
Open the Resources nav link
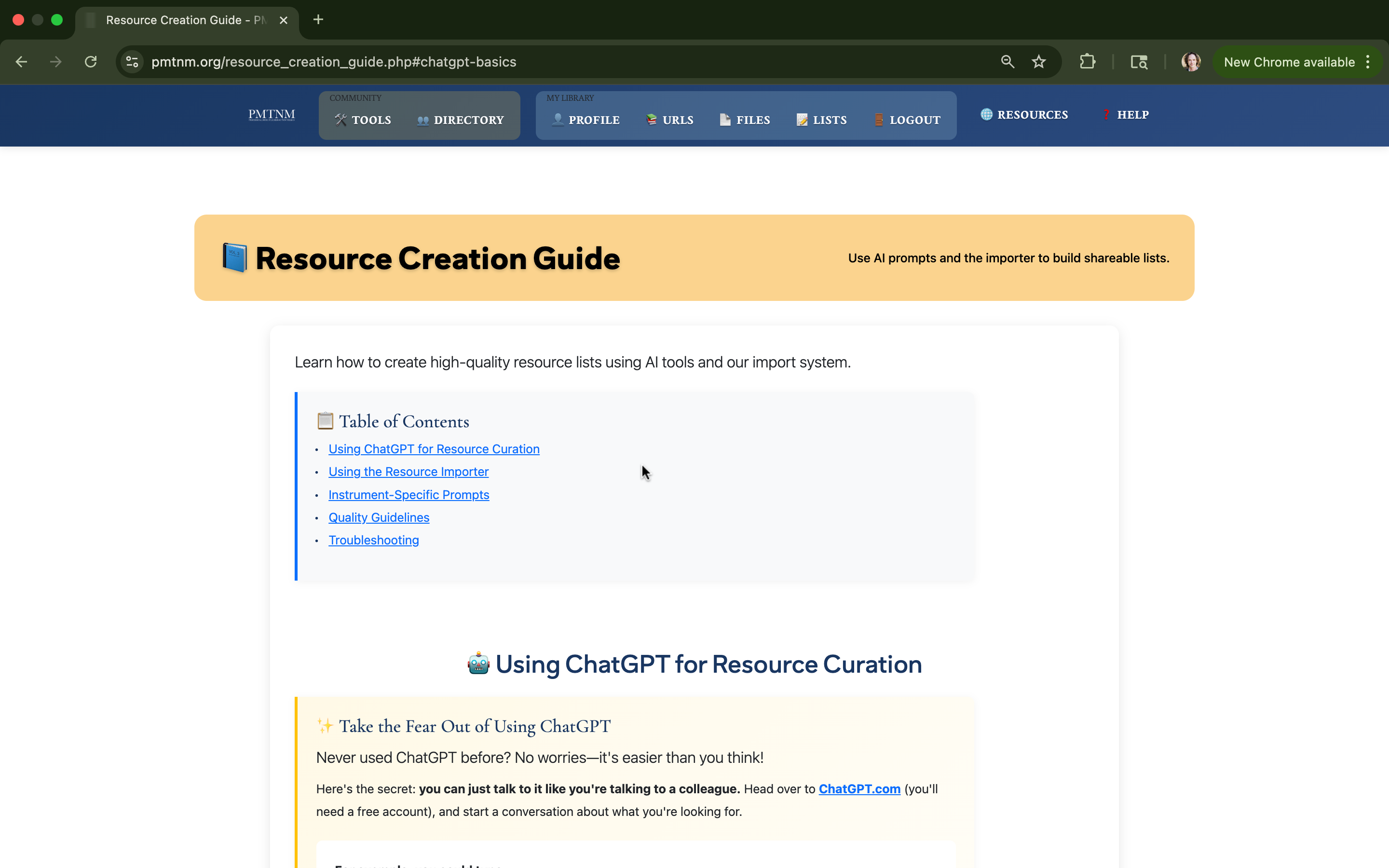tap(1024, 115)
